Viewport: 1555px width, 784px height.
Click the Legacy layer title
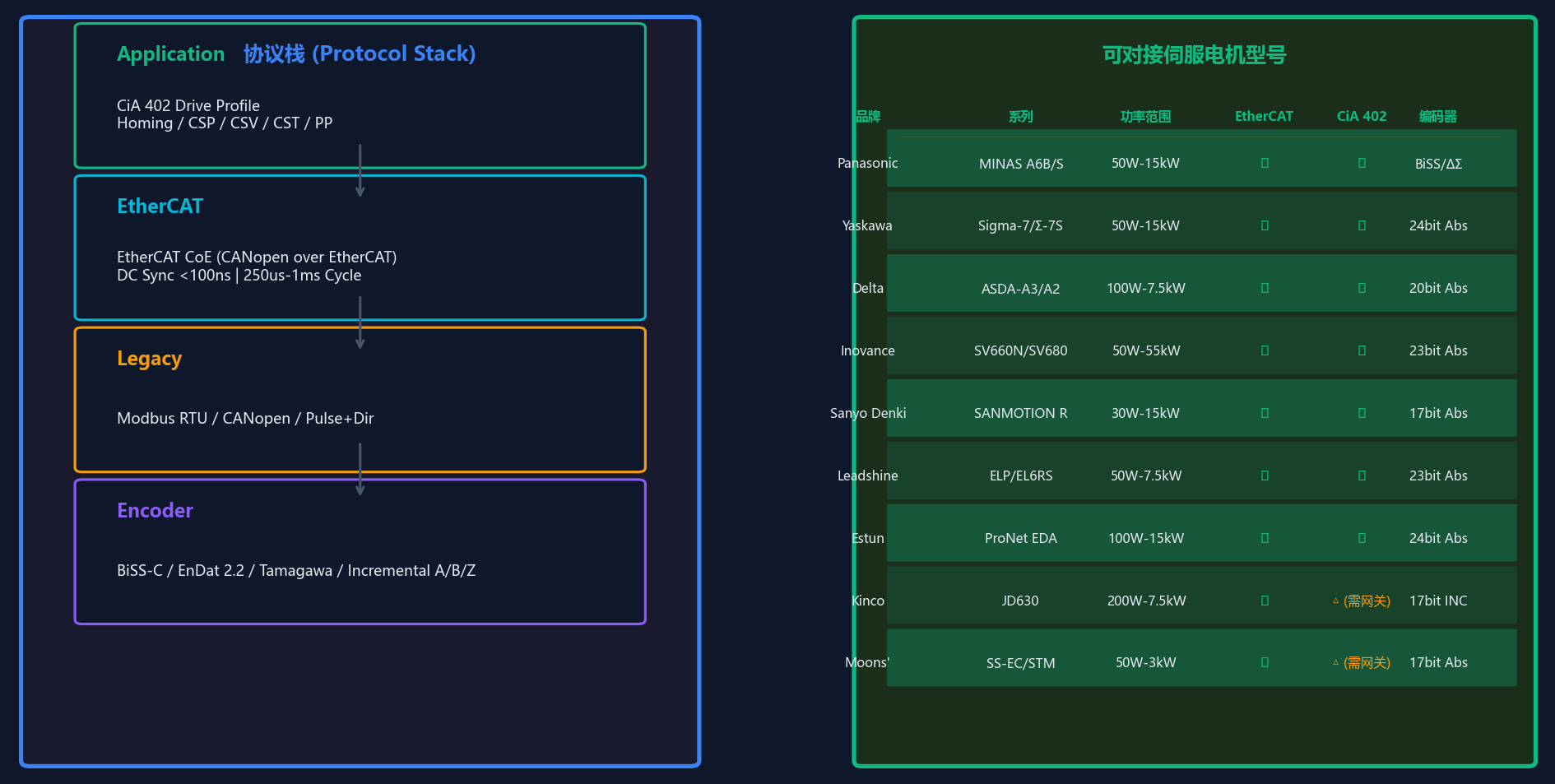coord(149,359)
